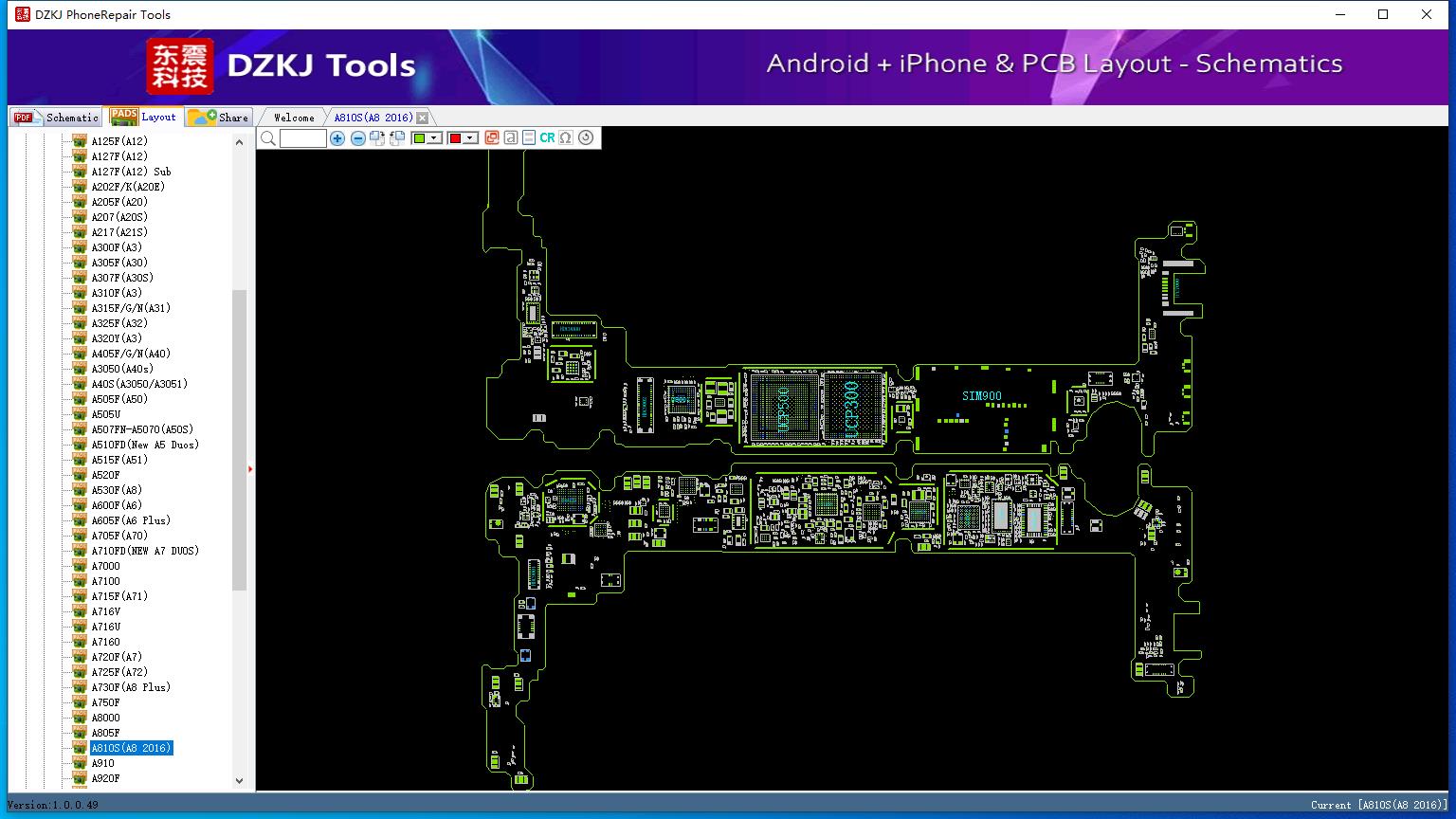
Task: Select A510FD(New A5 Duos) entry
Action: click(145, 445)
